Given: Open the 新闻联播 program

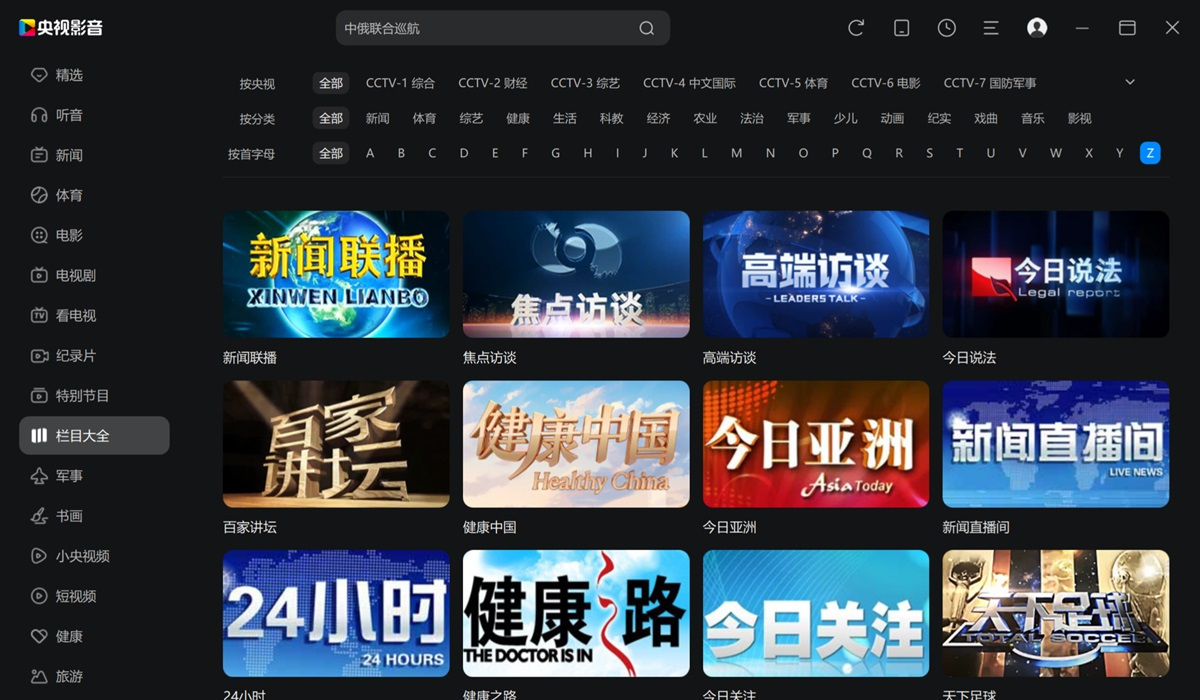Looking at the screenshot, I should pyautogui.click(x=336, y=273).
